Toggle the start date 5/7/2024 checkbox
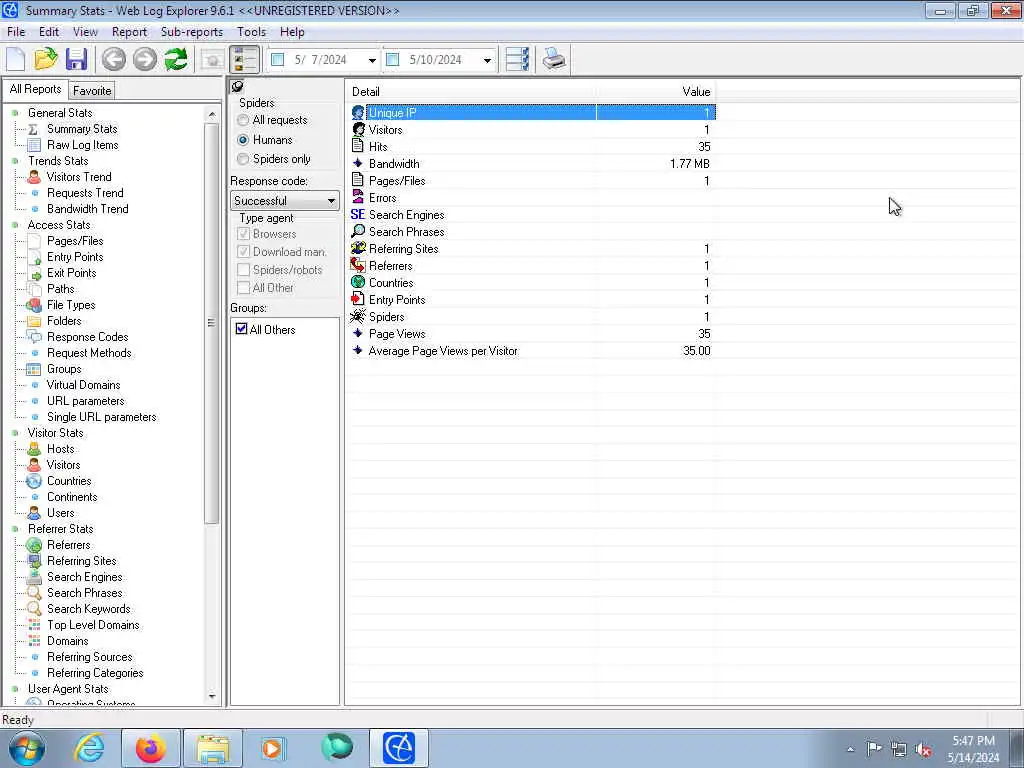 [x=278, y=59]
